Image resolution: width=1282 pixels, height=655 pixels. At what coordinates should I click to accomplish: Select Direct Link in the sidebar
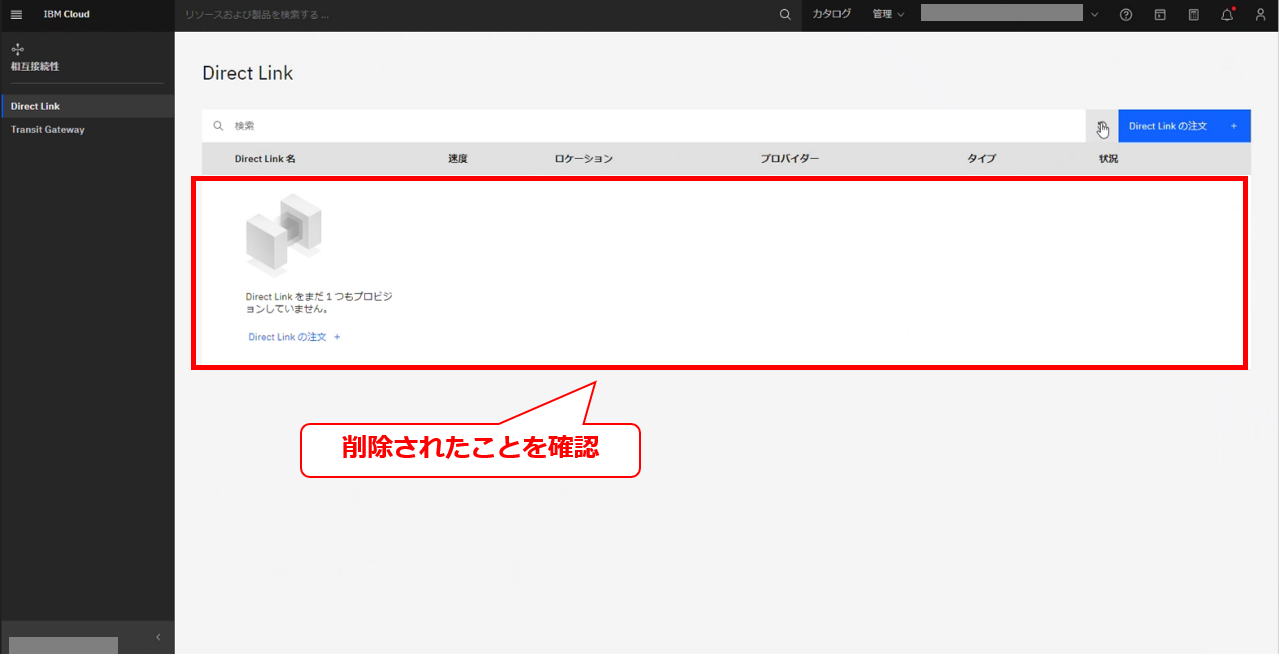tap(87, 106)
